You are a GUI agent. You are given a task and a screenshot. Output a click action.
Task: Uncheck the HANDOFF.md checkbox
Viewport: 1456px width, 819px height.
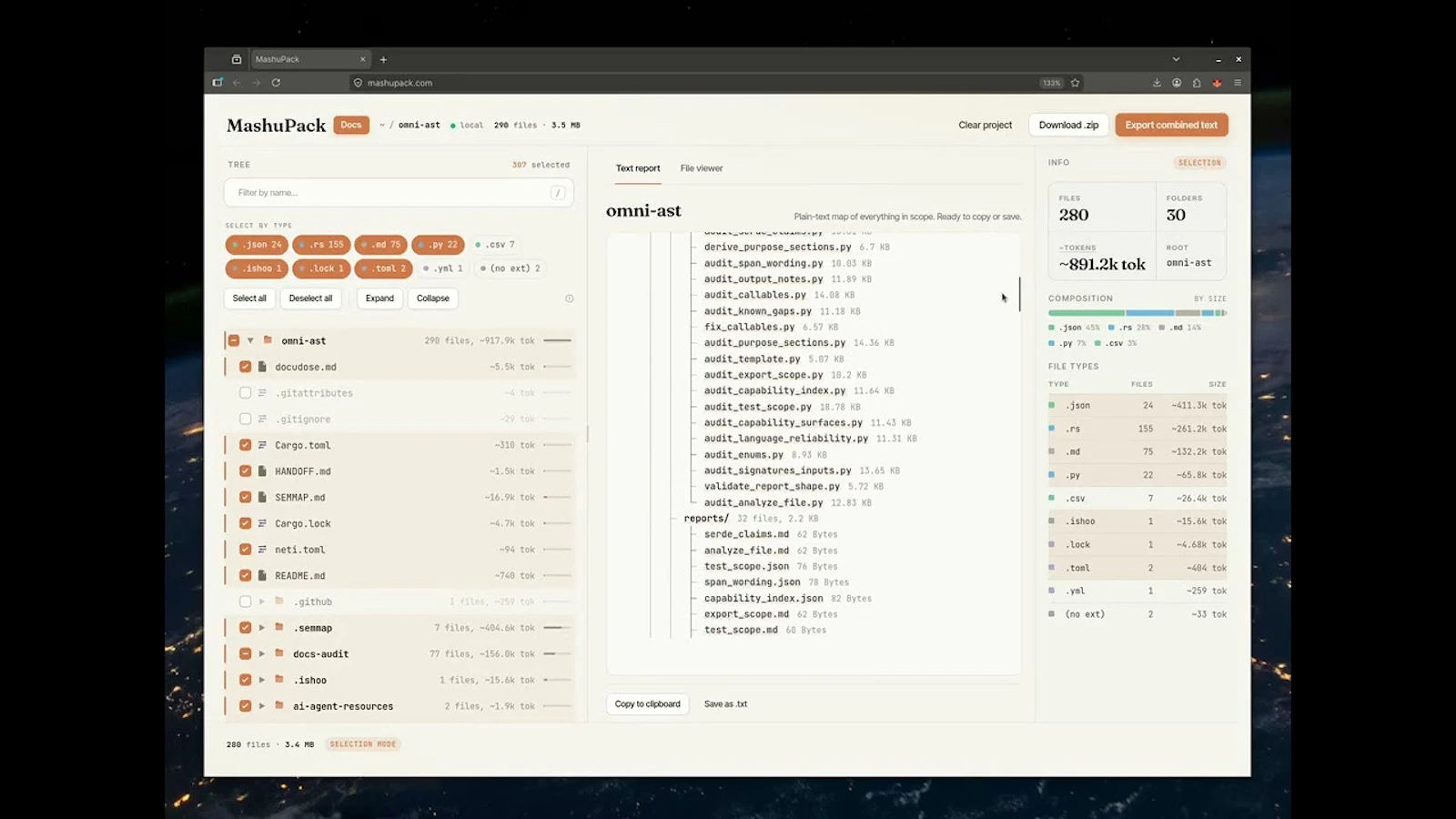coord(245,471)
